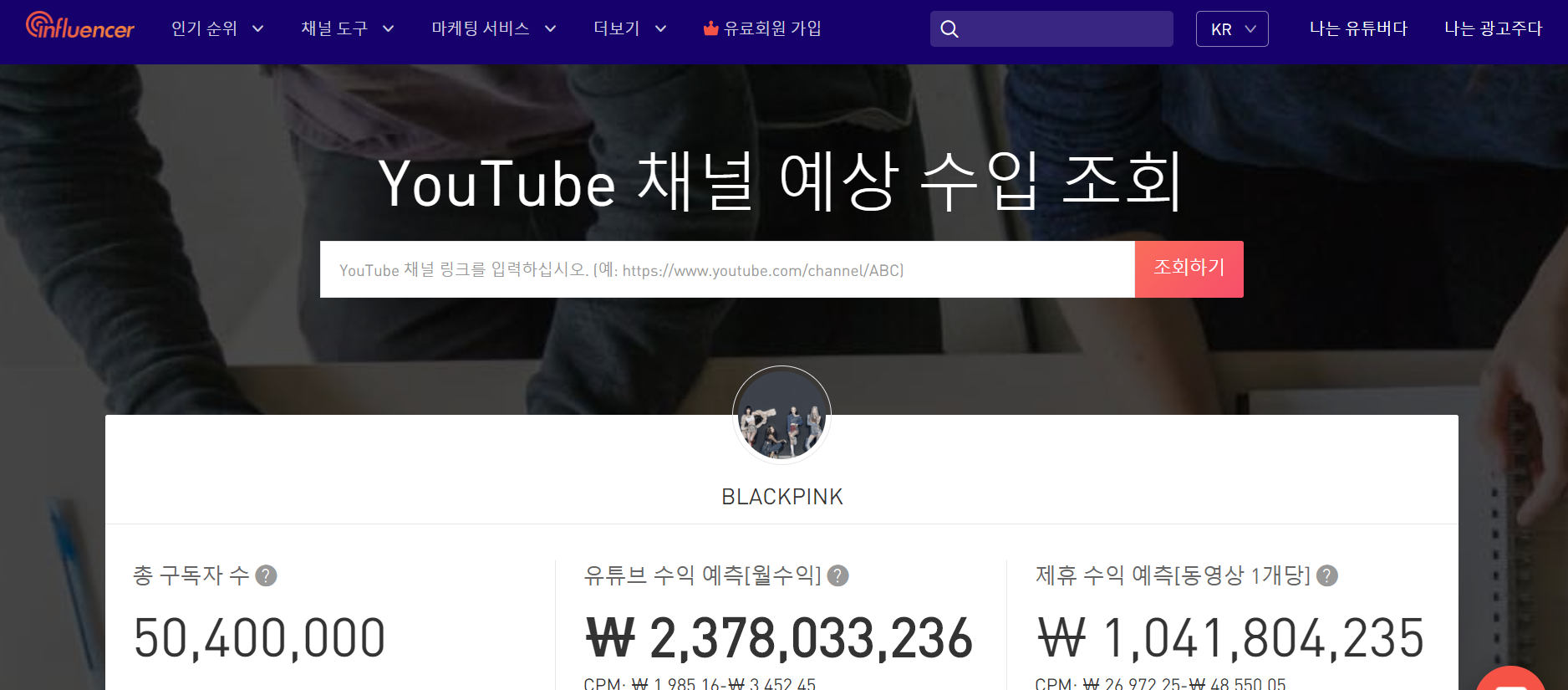Click the 총 구독자 수 label
The image size is (1568, 690).
[x=191, y=575]
